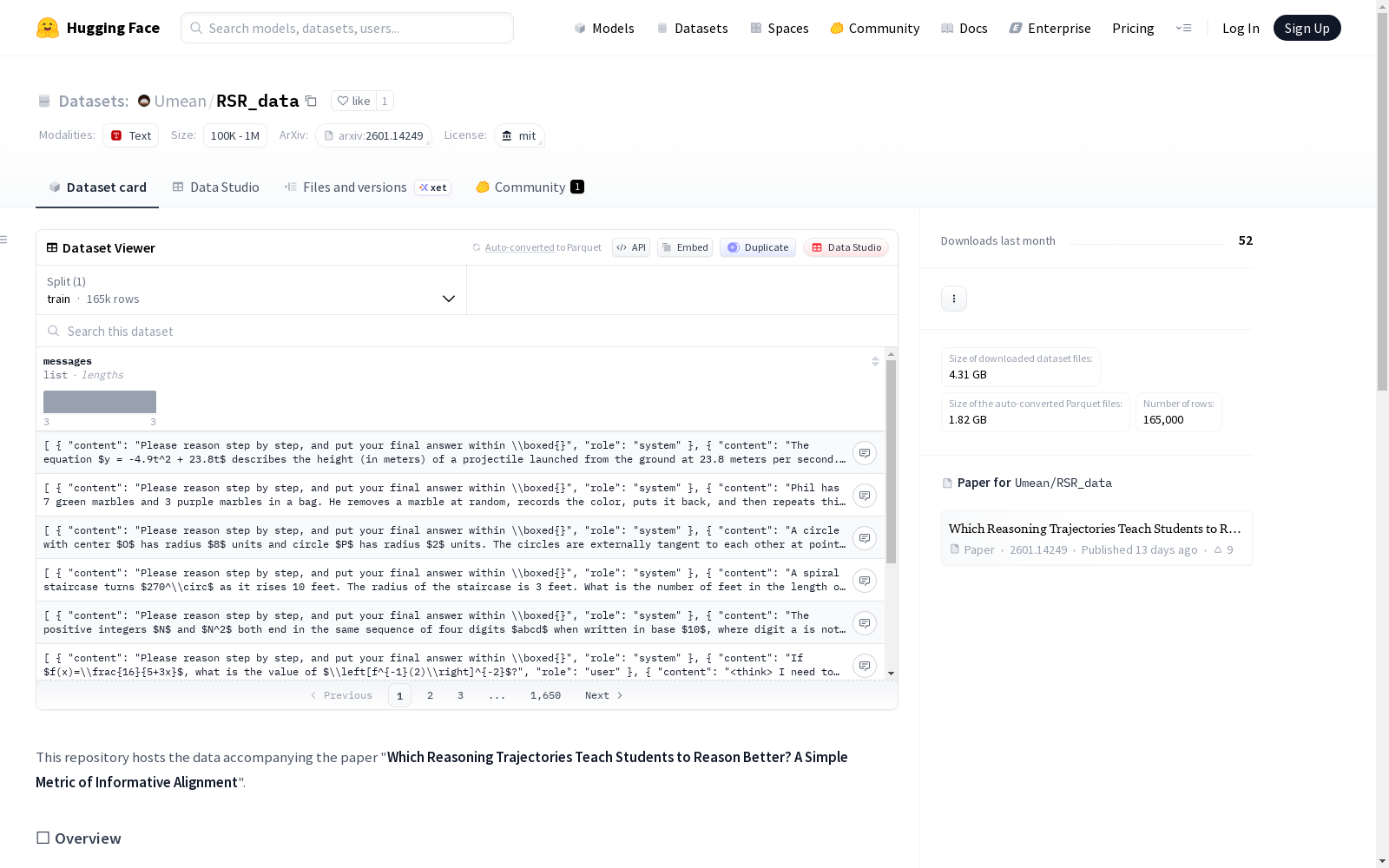The width and height of the screenshot is (1389, 868).
Task: Click Log In
Action: point(1241,28)
